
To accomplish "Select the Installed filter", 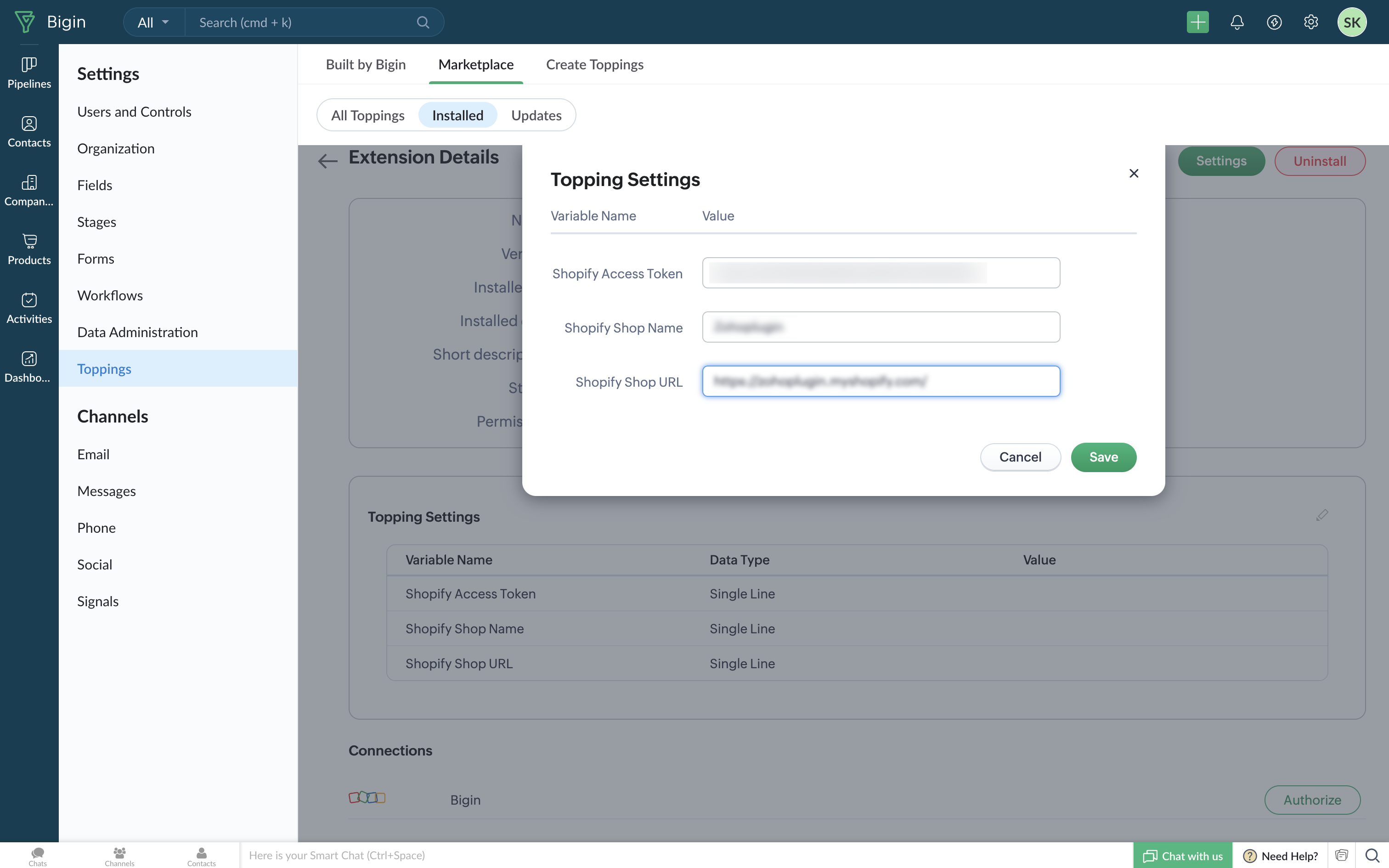I will coord(457,115).
